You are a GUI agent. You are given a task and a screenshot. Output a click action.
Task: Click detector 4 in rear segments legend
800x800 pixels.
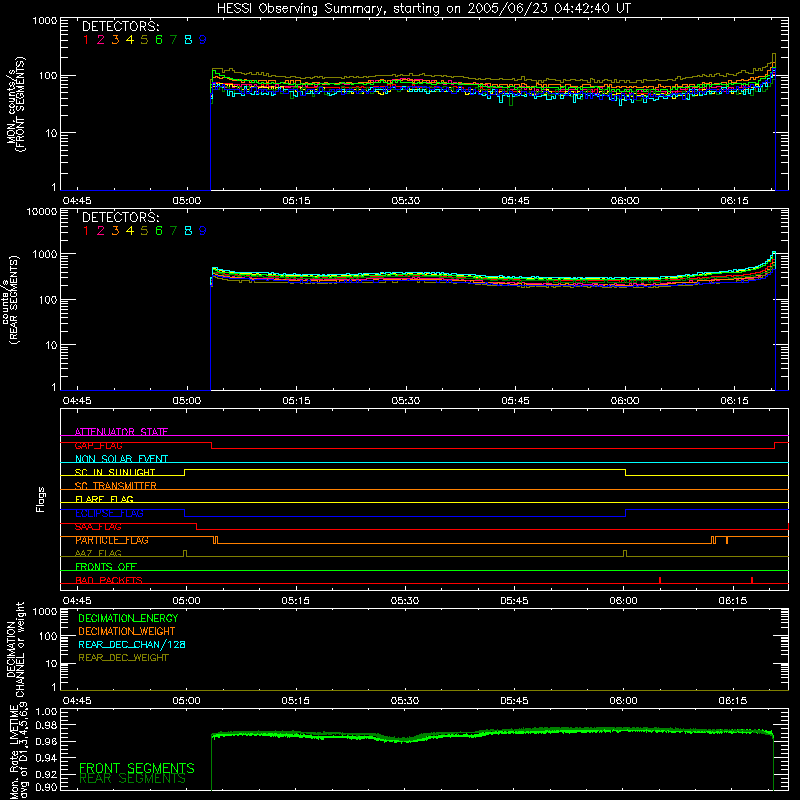coord(130,231)
